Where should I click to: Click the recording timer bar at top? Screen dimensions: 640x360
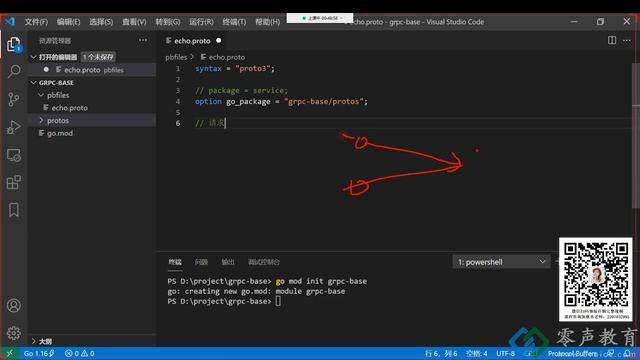pos(320,18)
